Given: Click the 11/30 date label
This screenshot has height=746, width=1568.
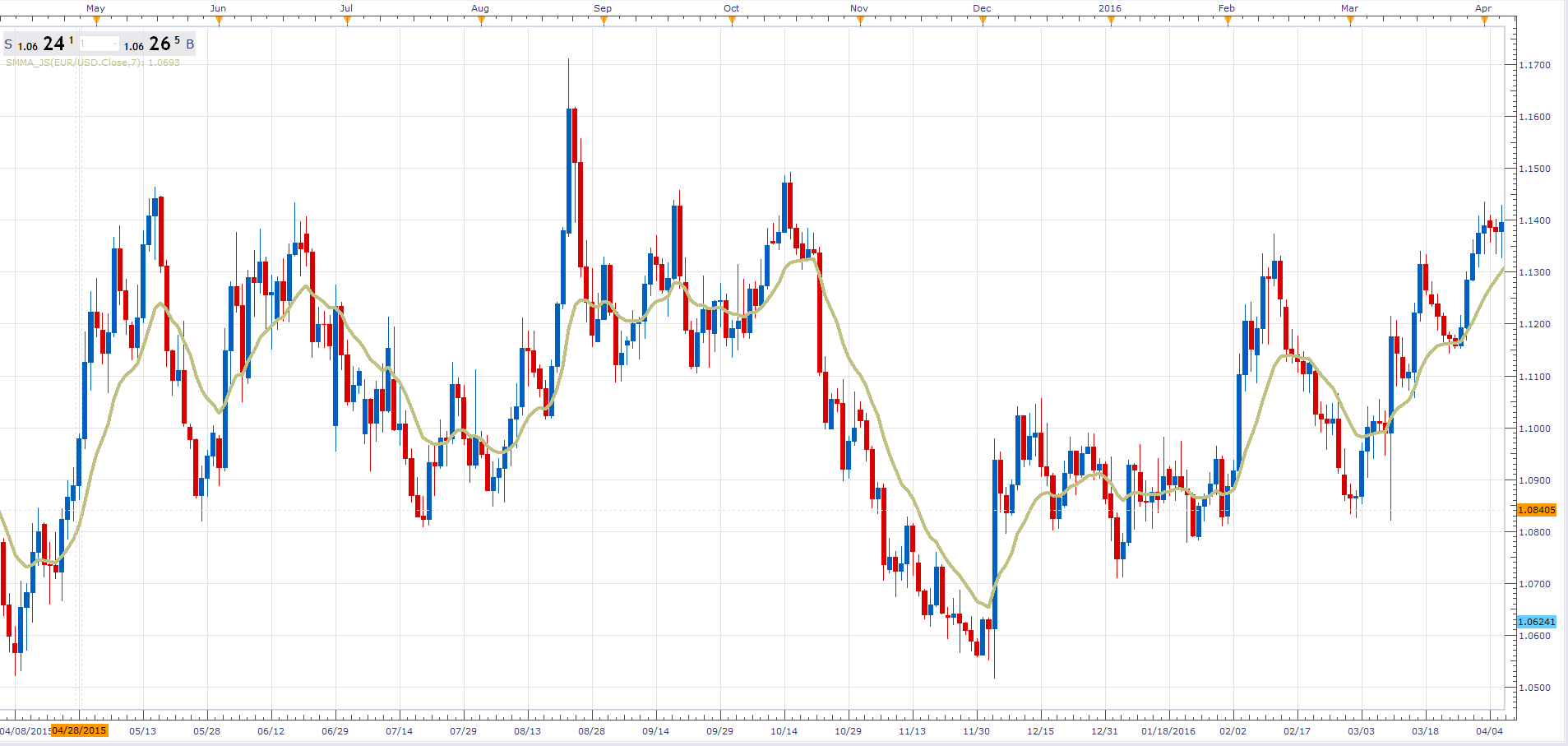Looking at the screenshot, I should pyautogui.click(x=977, y=731).
